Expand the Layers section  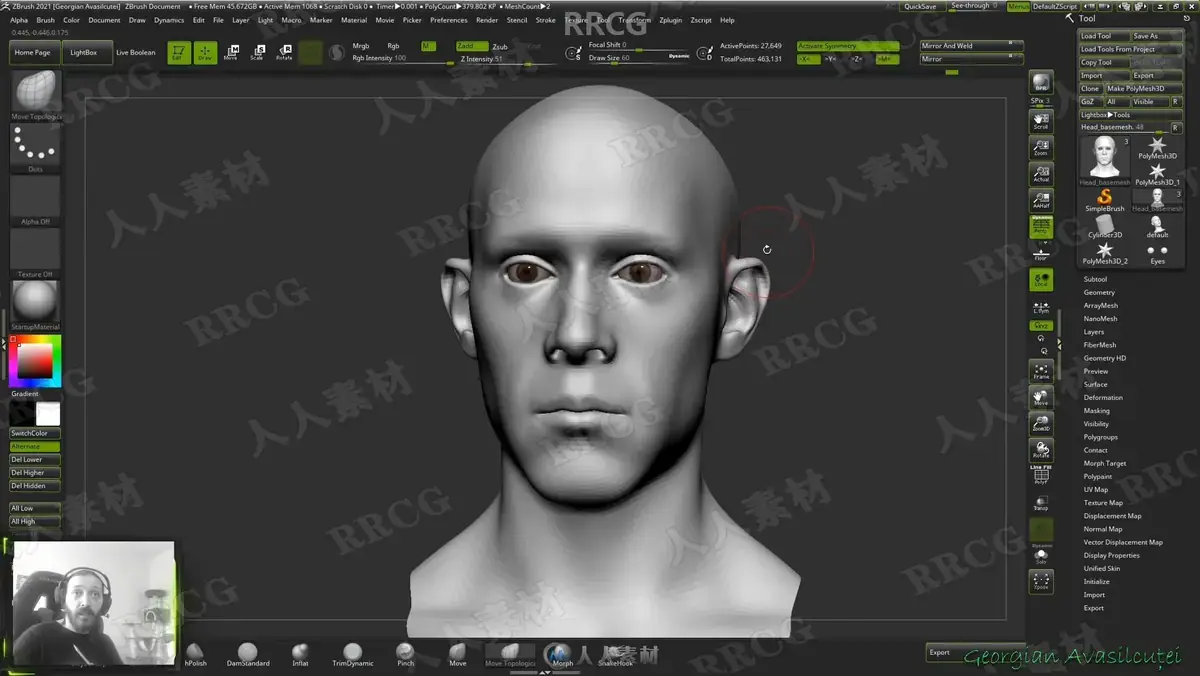tap(1094, 332)
